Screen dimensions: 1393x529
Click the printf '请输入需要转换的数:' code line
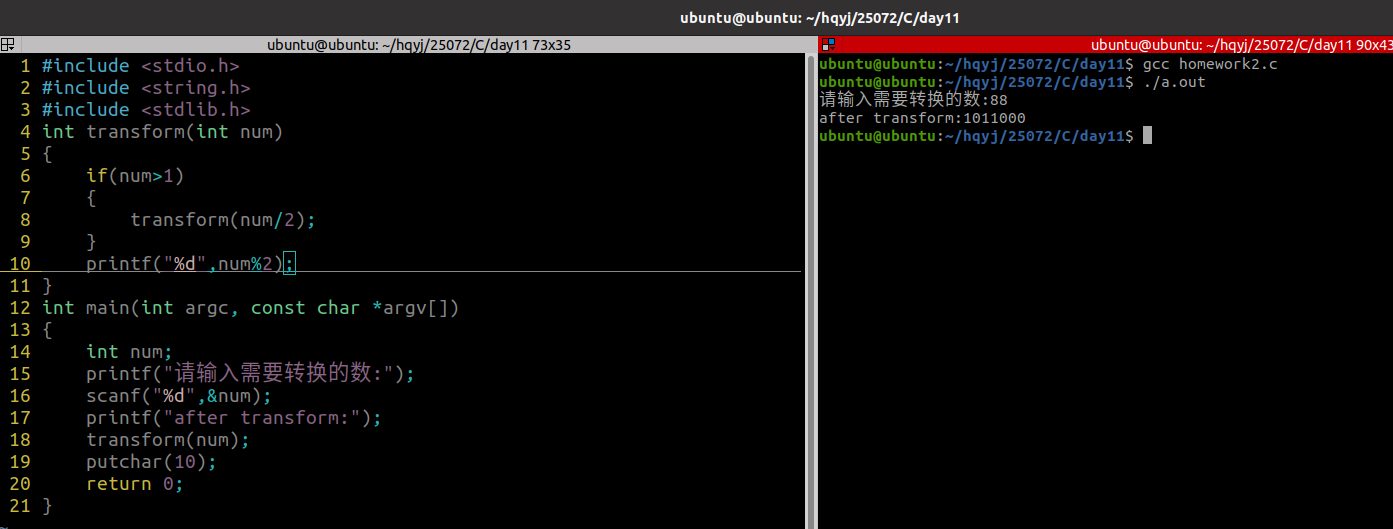click(250, 374)
